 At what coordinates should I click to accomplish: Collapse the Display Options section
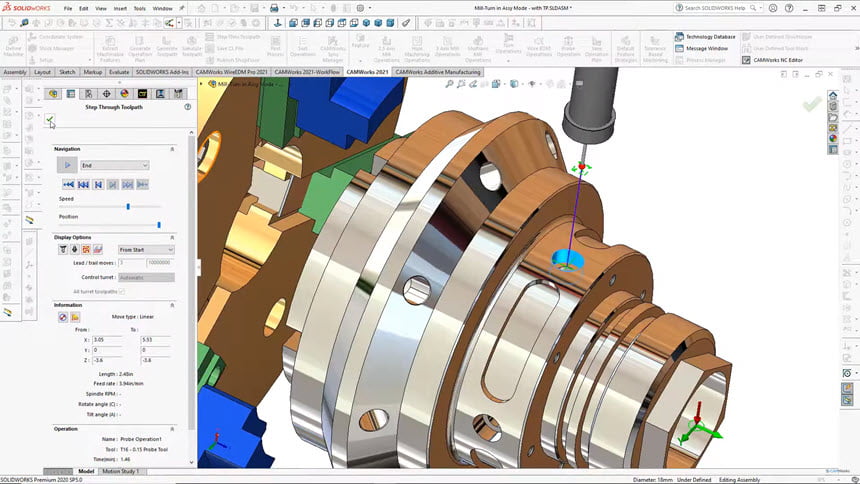[172, 238]
